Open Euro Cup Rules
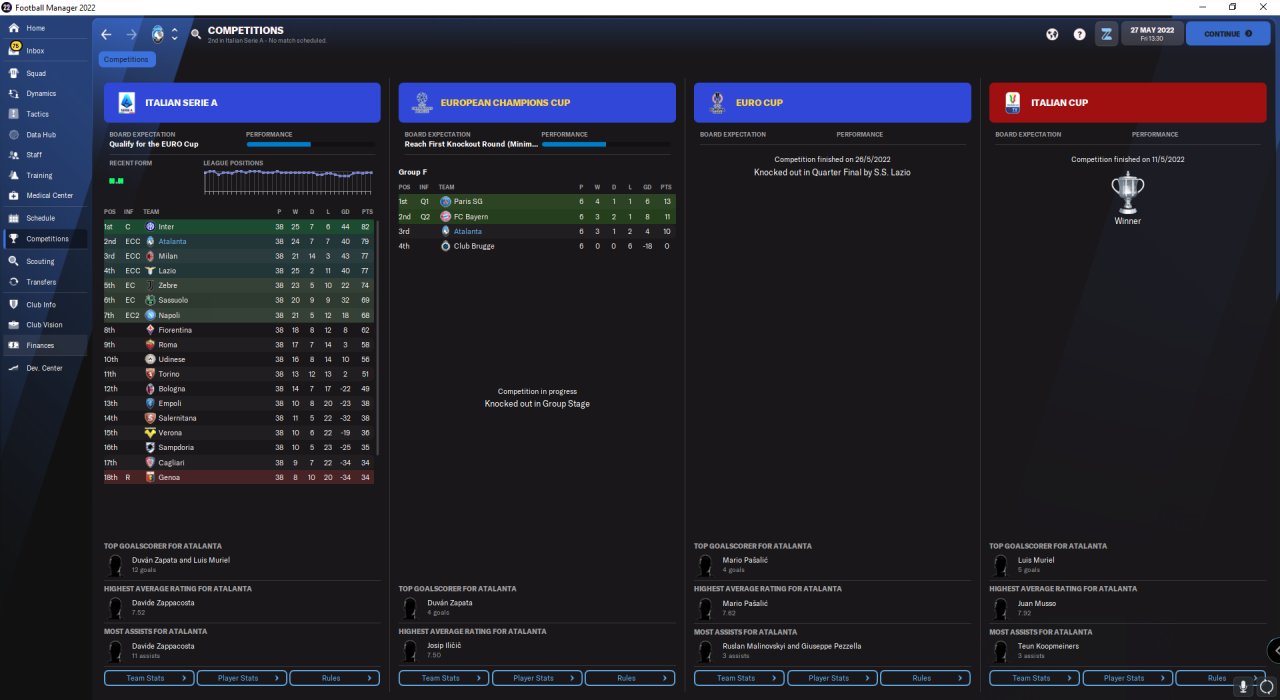The image size is (1280, 700). [925, 678]
